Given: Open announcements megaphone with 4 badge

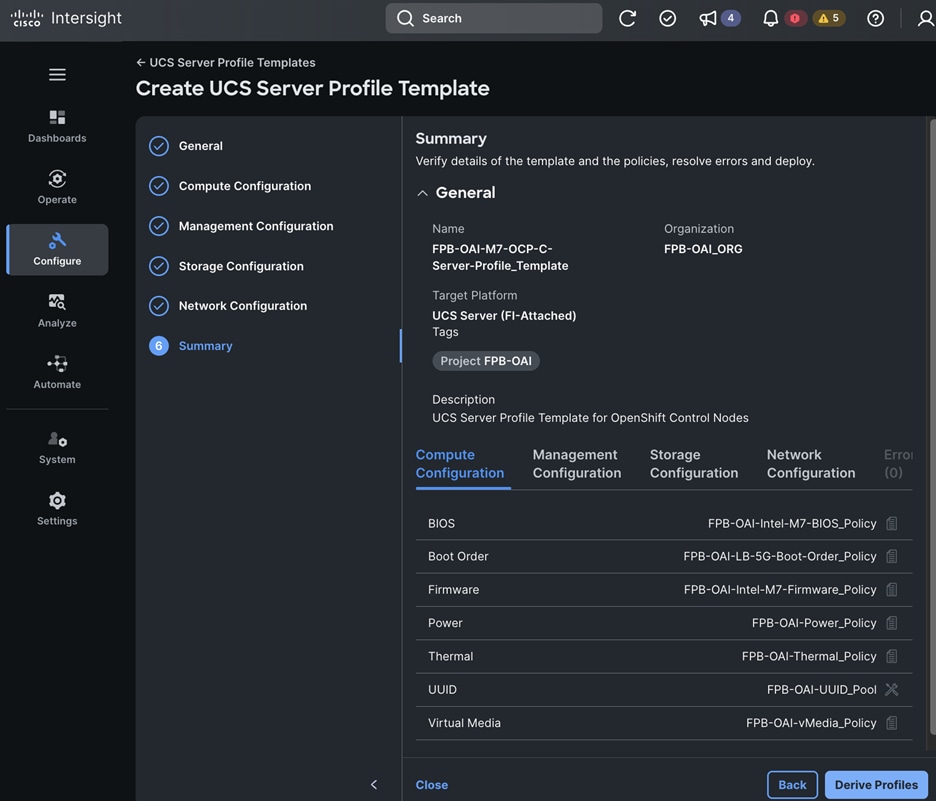Looking at the screenshot, I should point(720,19).
